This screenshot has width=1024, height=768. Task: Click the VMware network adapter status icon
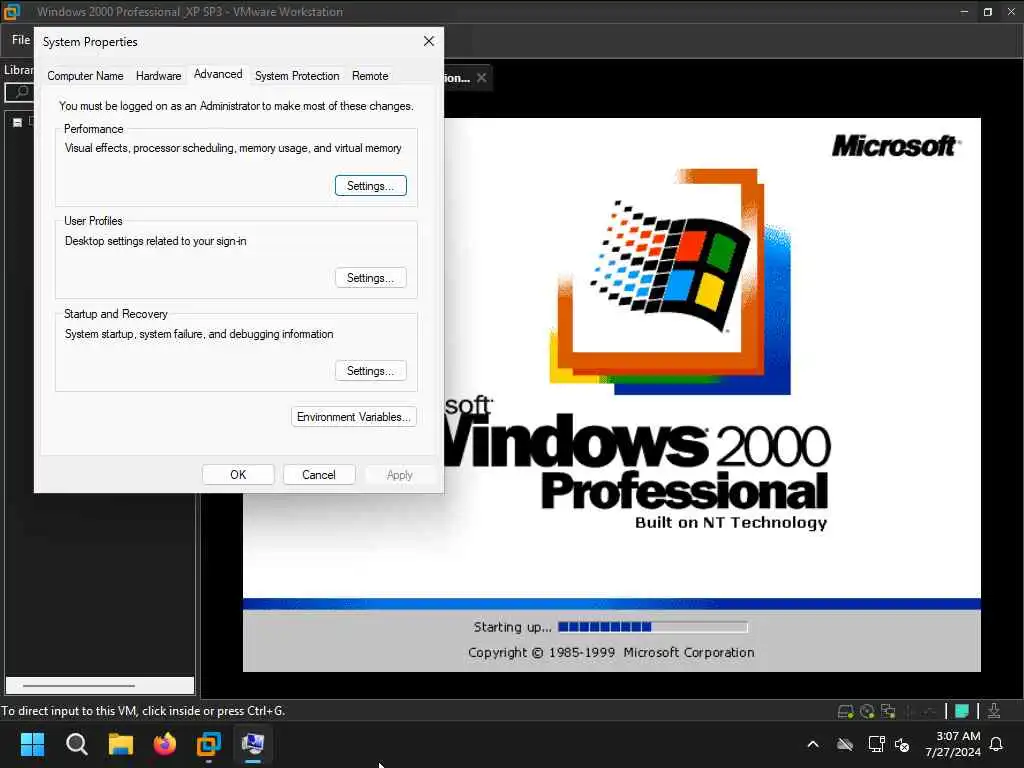888,711
